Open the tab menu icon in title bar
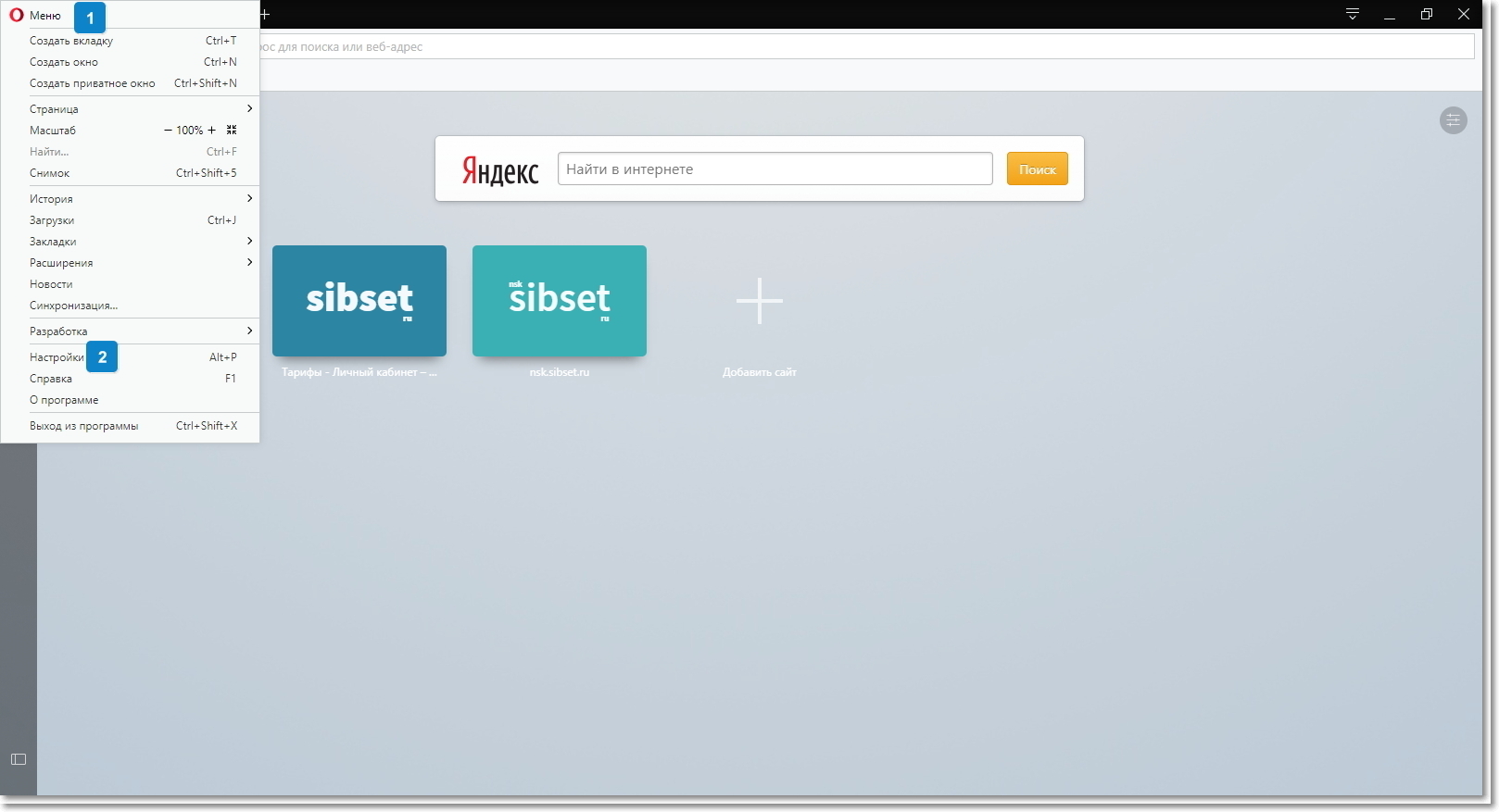 coord(1353,14)
